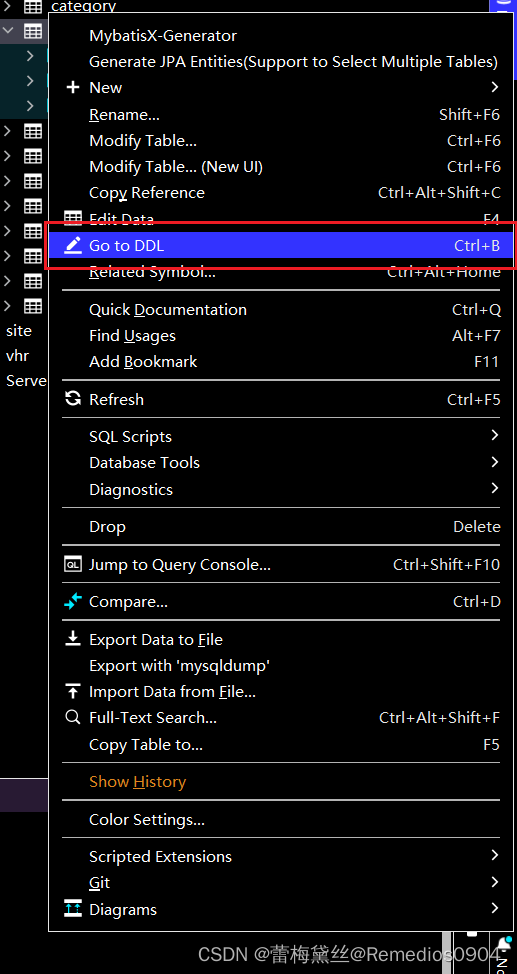Collapse the selected expanded table node
Viewport: 517px width, 974px height.
point(8,30)
